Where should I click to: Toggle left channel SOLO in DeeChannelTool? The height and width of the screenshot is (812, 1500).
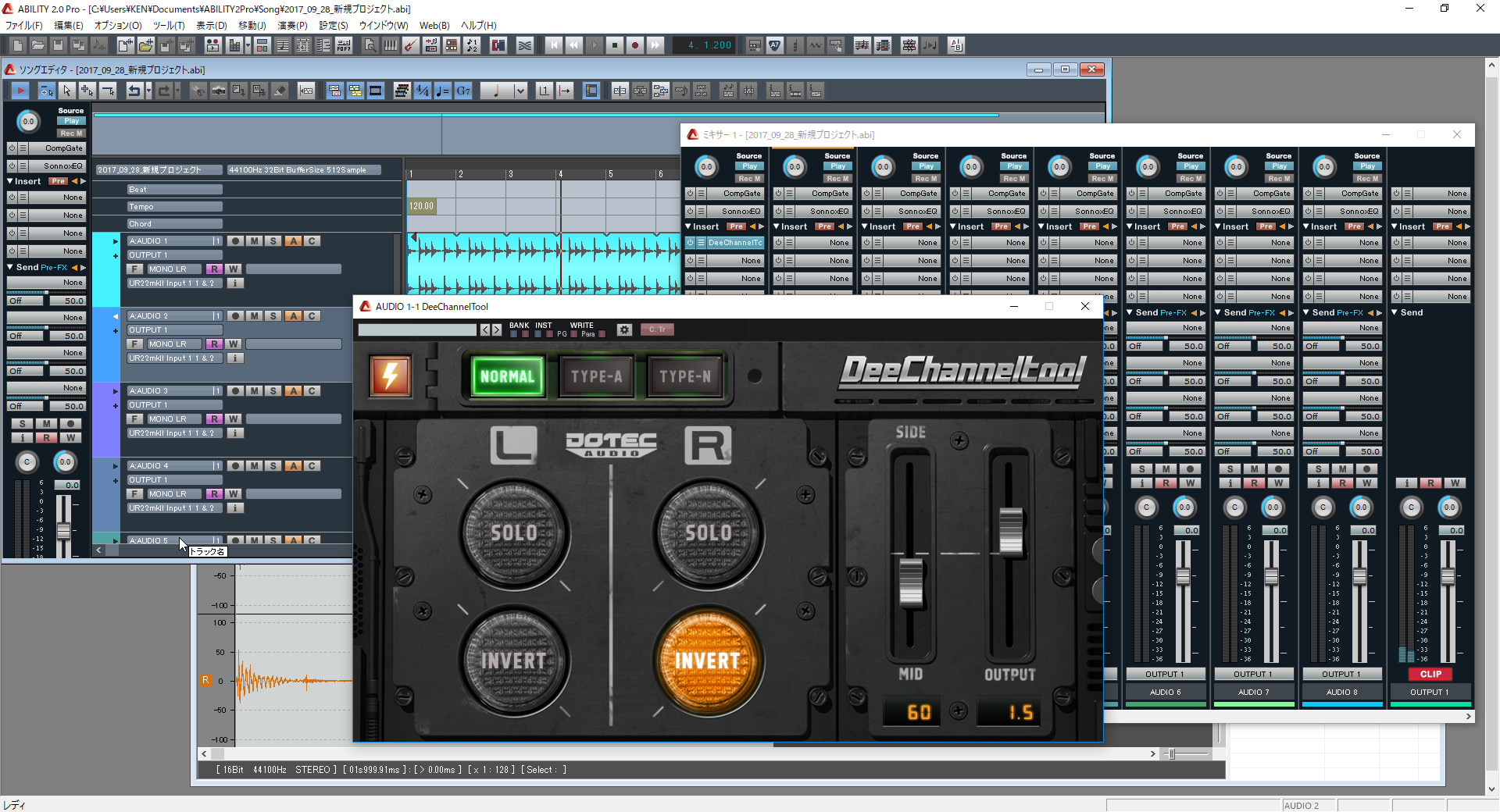click(x=513, y=533)
